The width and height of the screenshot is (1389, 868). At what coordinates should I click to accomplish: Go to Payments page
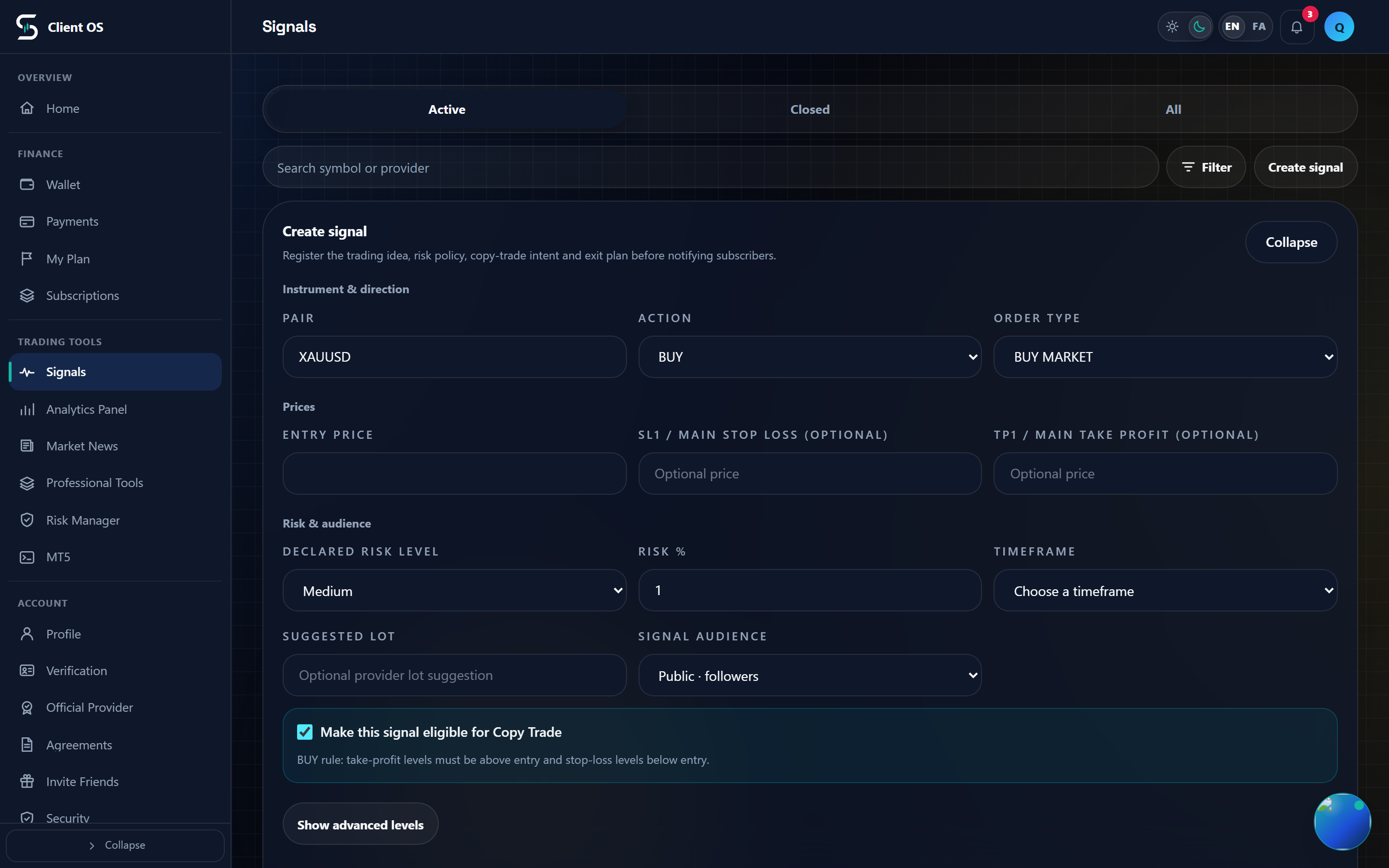115,222
